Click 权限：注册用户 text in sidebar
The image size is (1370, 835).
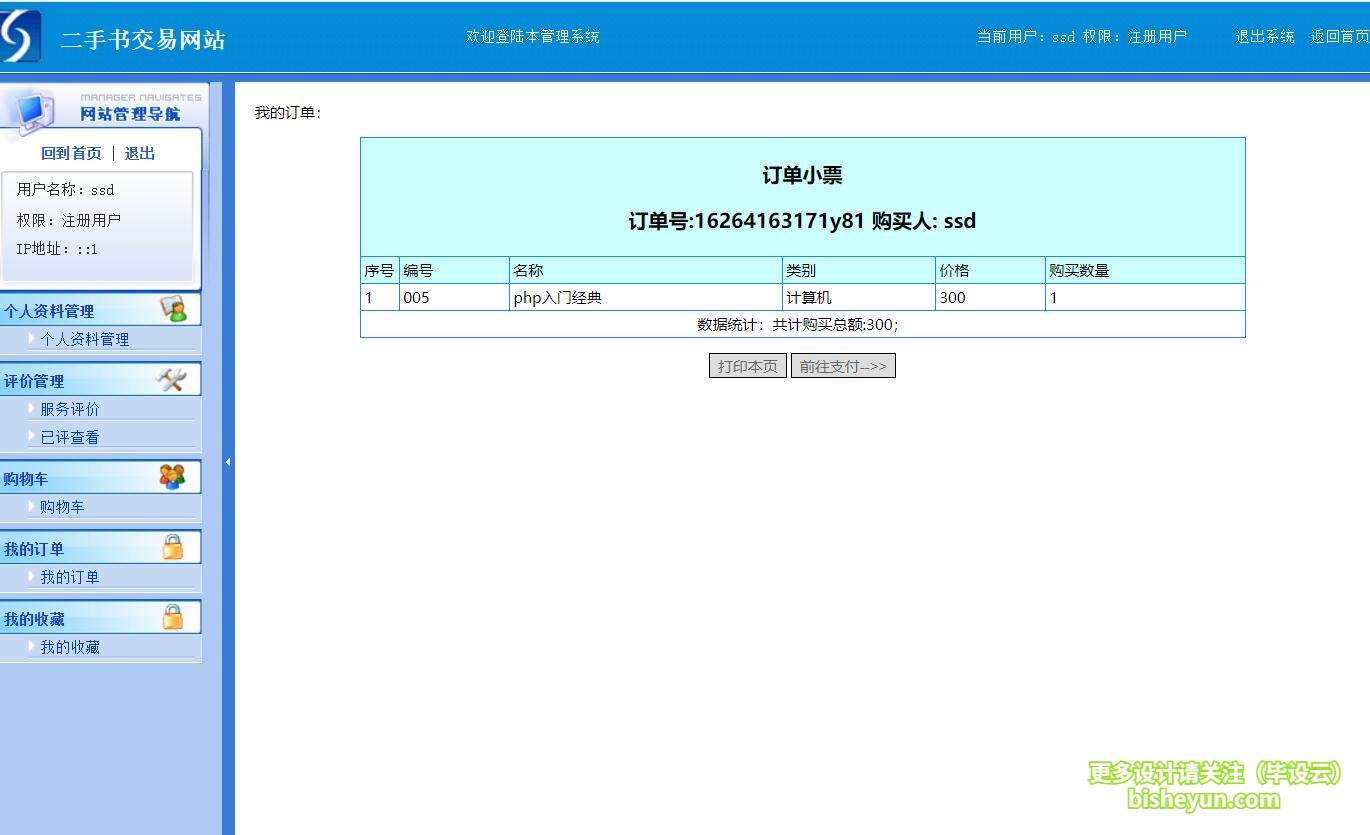[68, 220]
